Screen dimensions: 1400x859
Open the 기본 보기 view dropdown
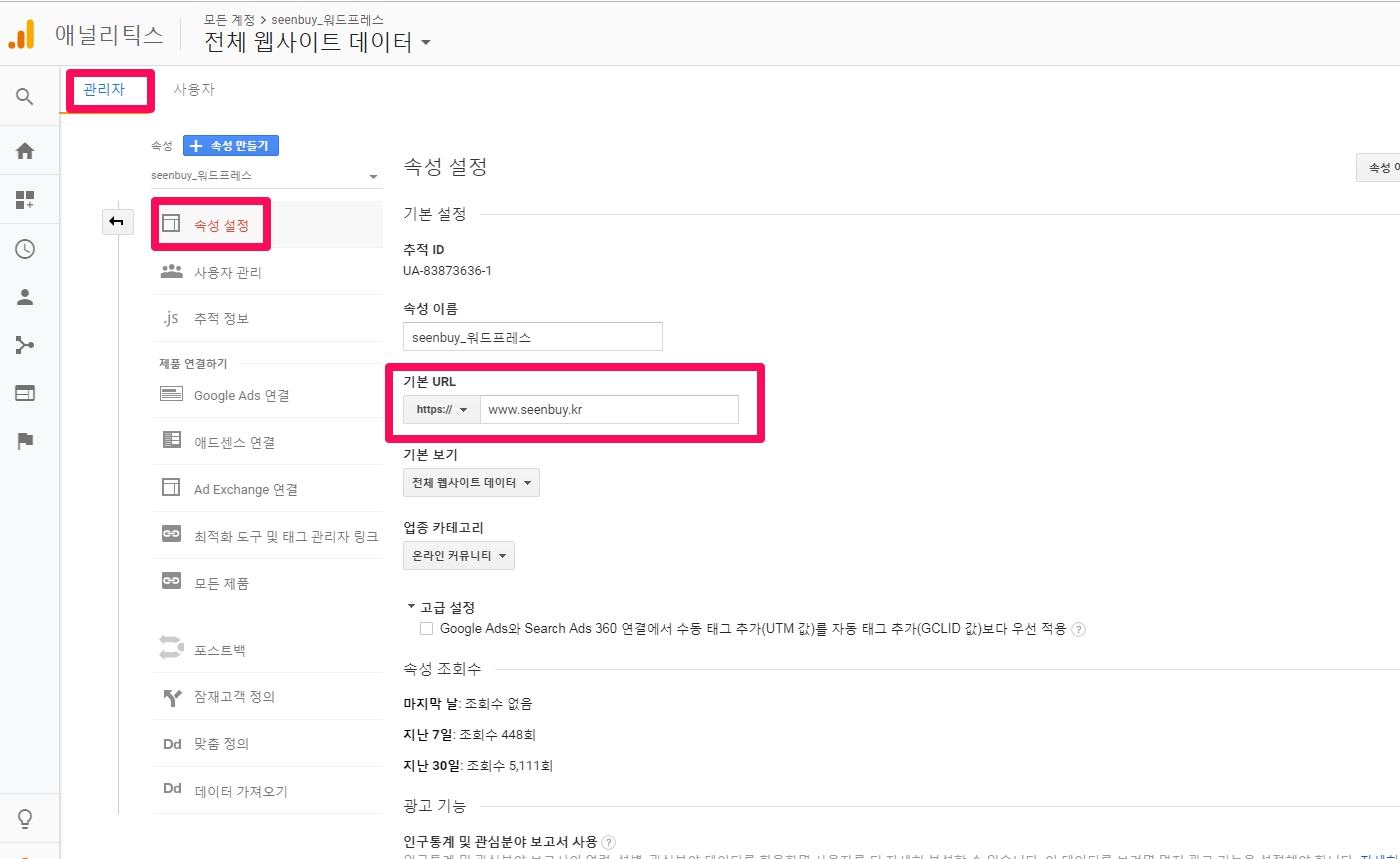point(471,483)
